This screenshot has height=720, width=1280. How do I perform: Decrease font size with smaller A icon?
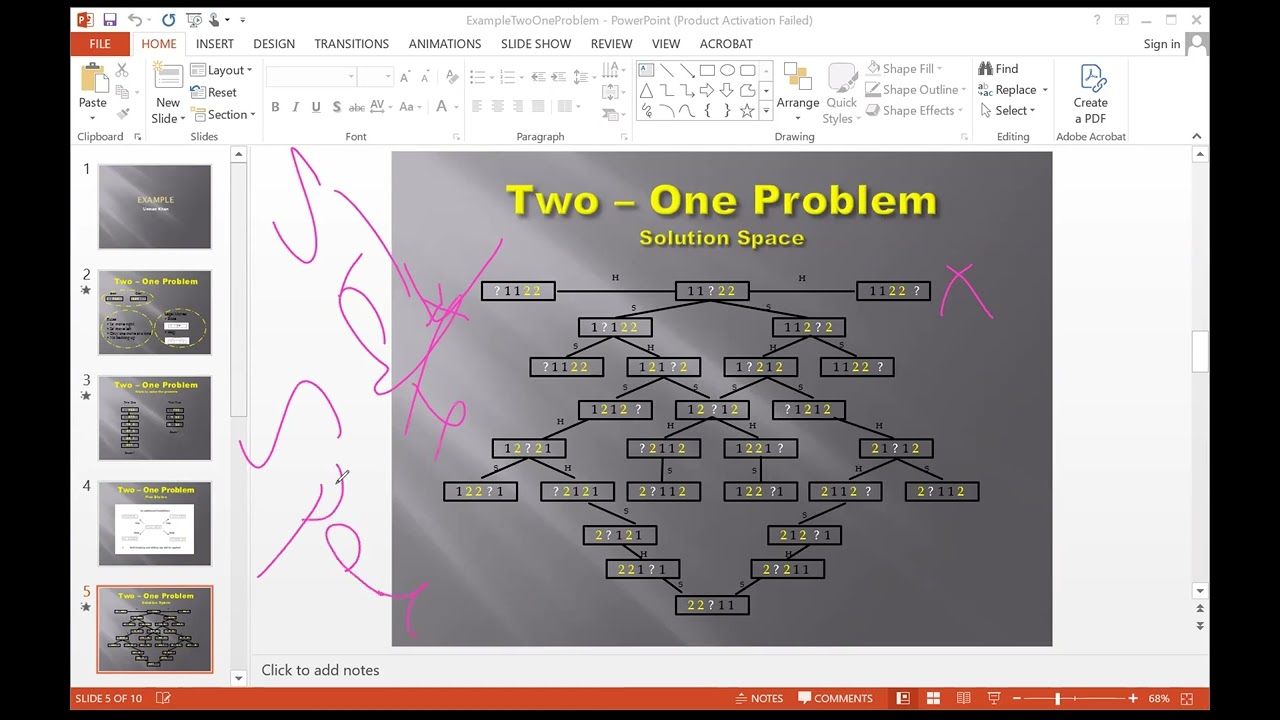click(425, 77)
